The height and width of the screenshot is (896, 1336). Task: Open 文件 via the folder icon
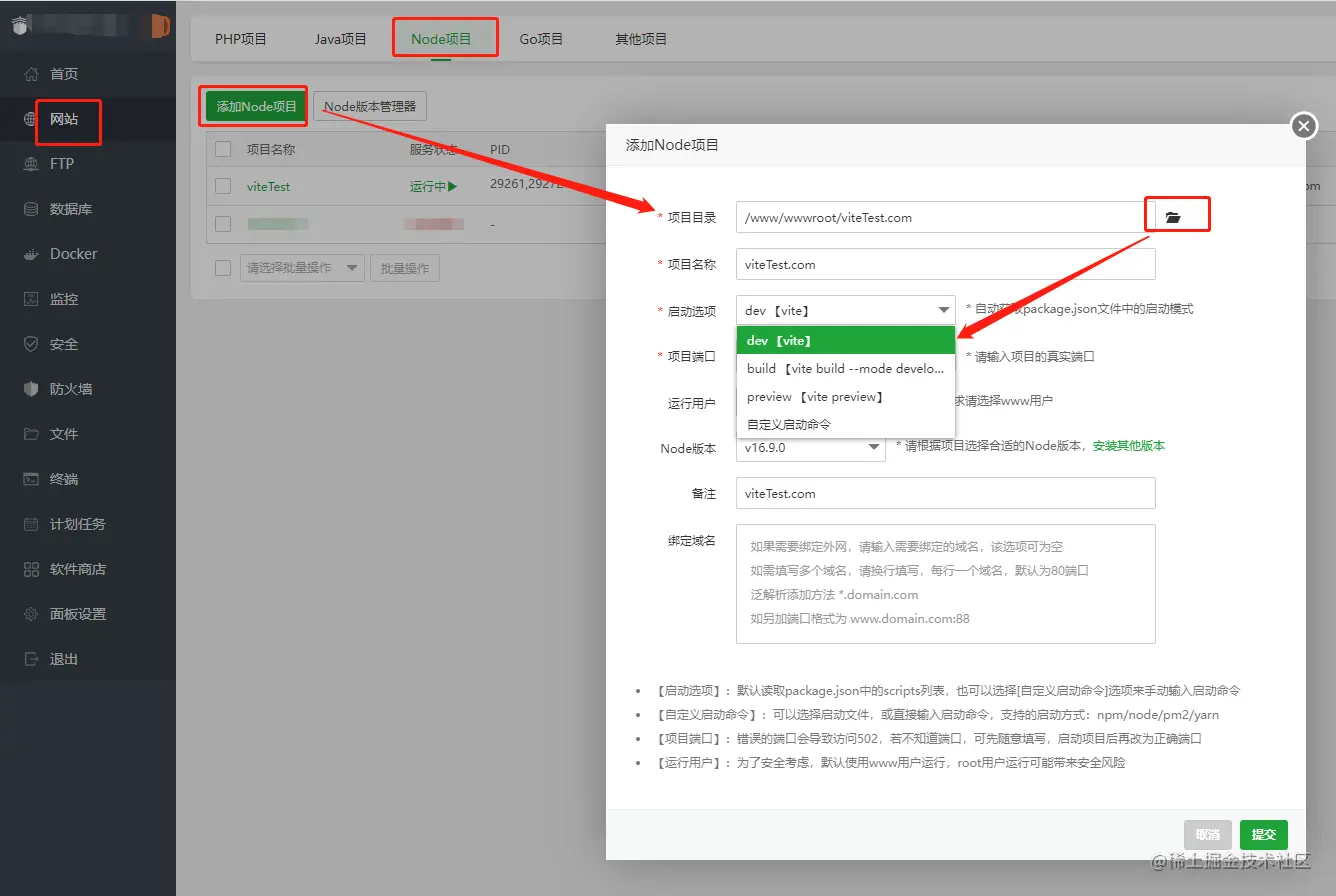31,434
